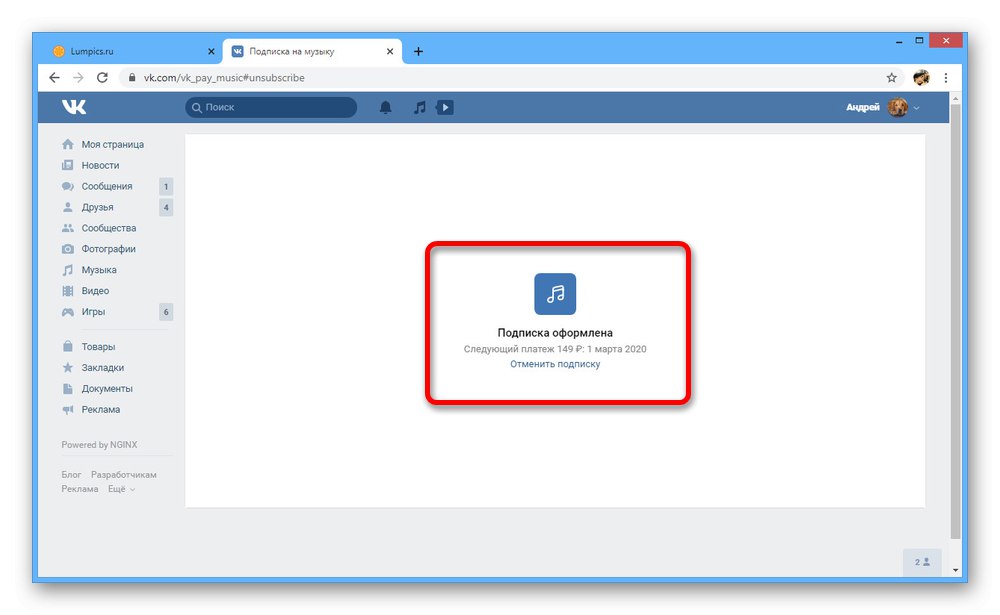Click the address bar URL
1000x615 pixels.
pyautogui.click(x=224, y=78)
